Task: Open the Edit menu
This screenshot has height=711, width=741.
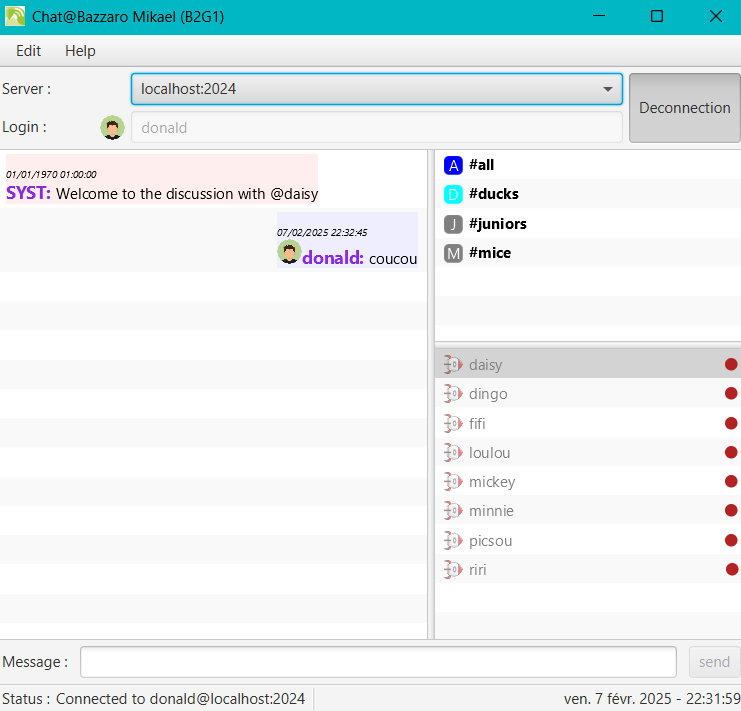Action: 29,51
